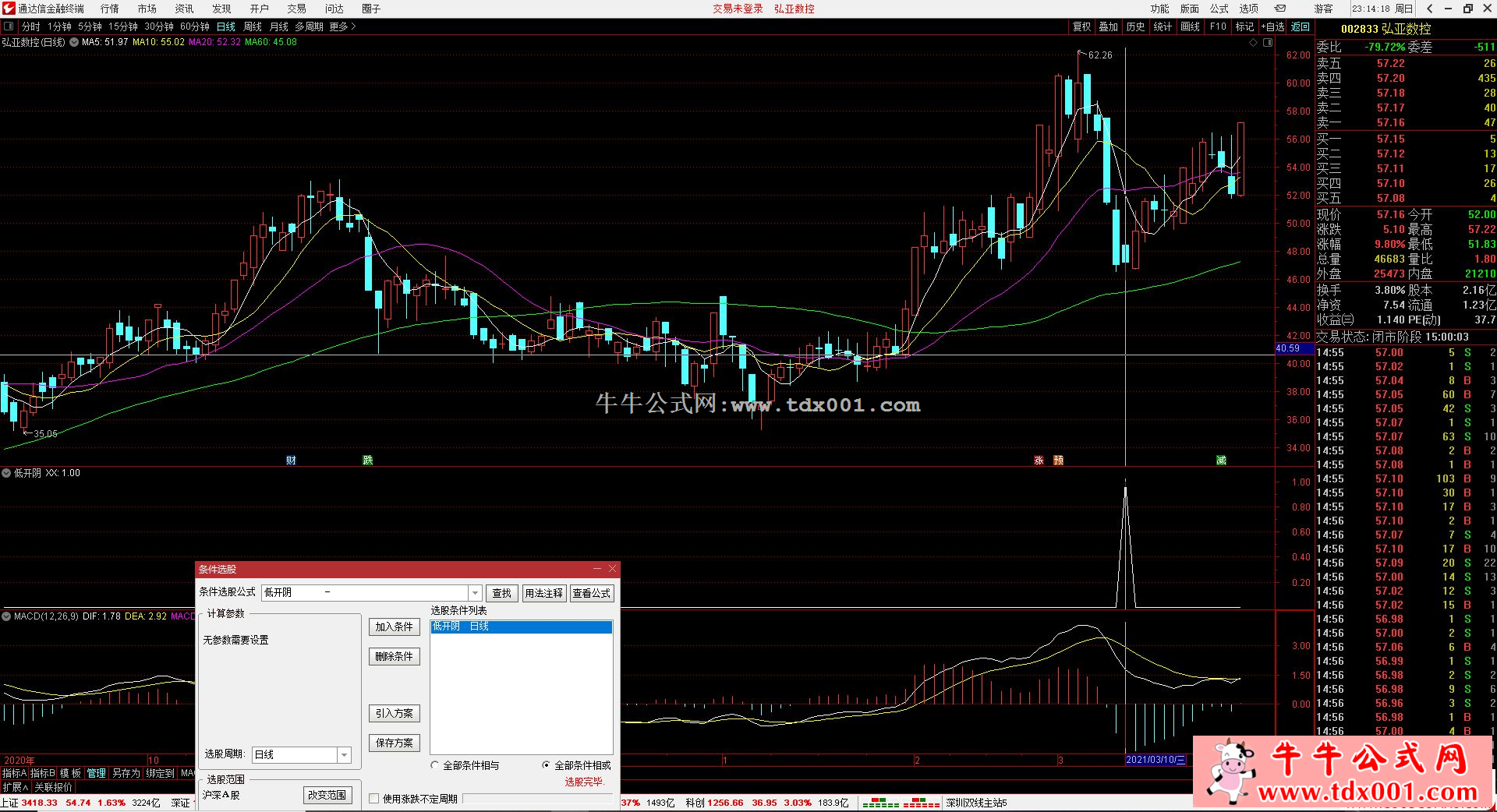Viewport: 1497px width, 812px height.
Task: Click the 涨 marker on the chart
Action: 1039,461
